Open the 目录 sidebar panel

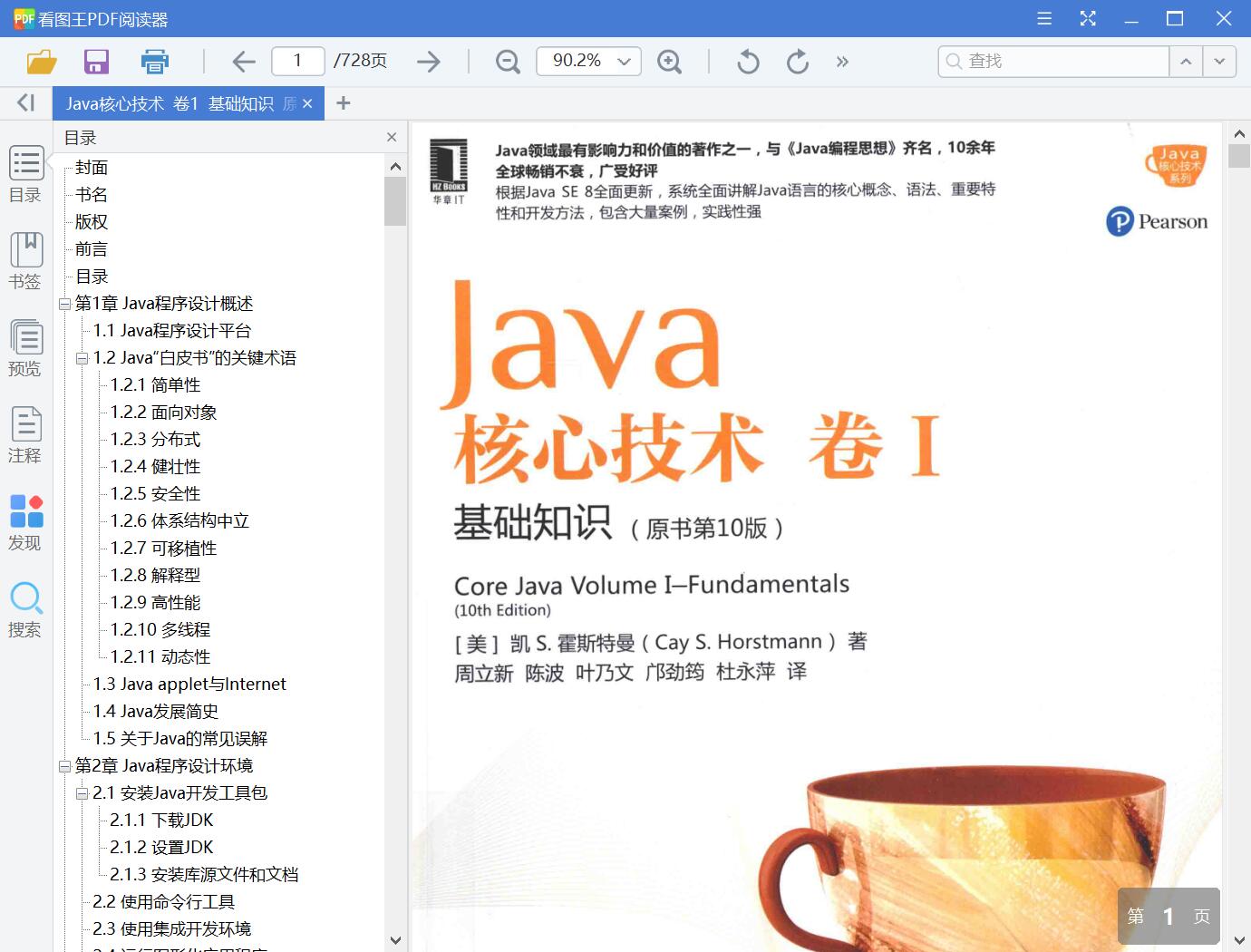(25, 174)
